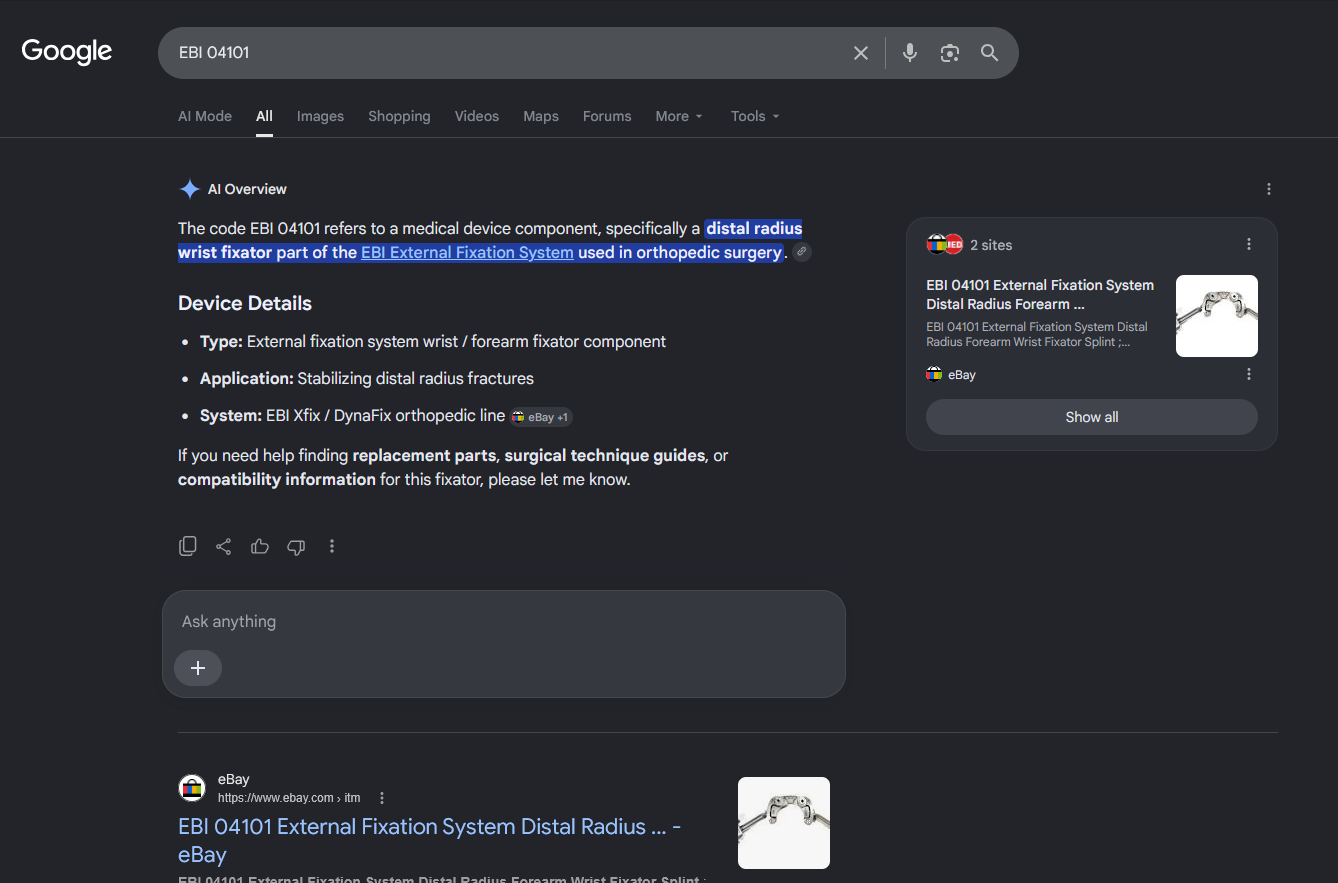Open more options beside the thumbs down

click(332, 546)
